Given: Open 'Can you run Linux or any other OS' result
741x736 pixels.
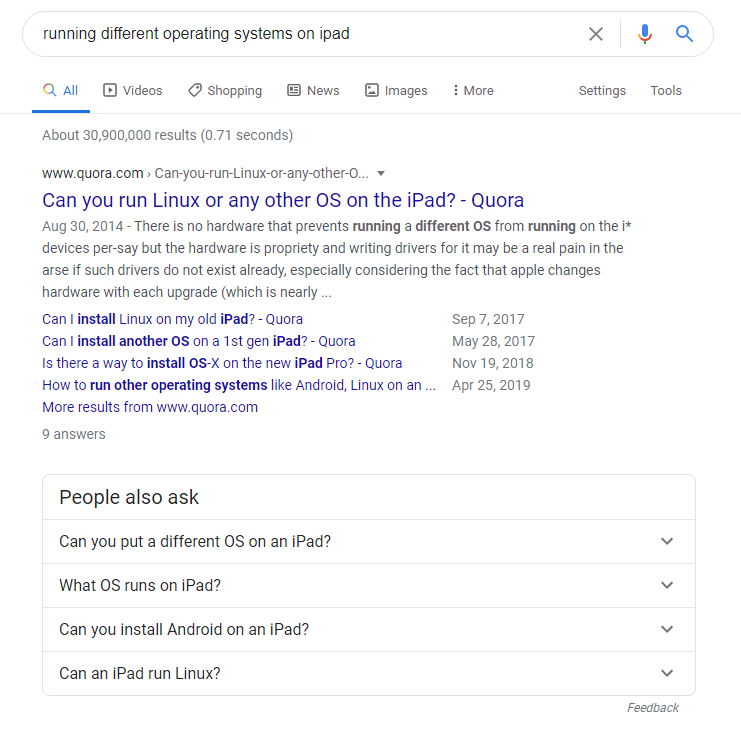Looking at the screenshot, I should (283, 200).
